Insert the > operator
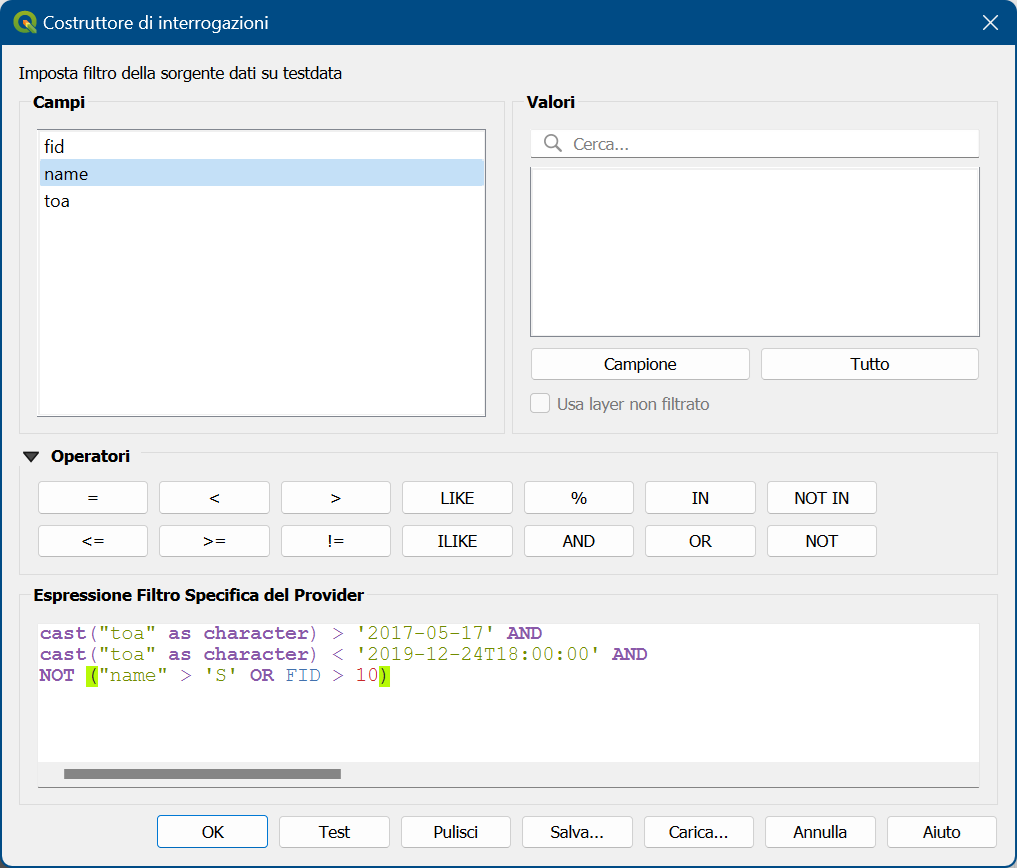 (x=335, y=498)
